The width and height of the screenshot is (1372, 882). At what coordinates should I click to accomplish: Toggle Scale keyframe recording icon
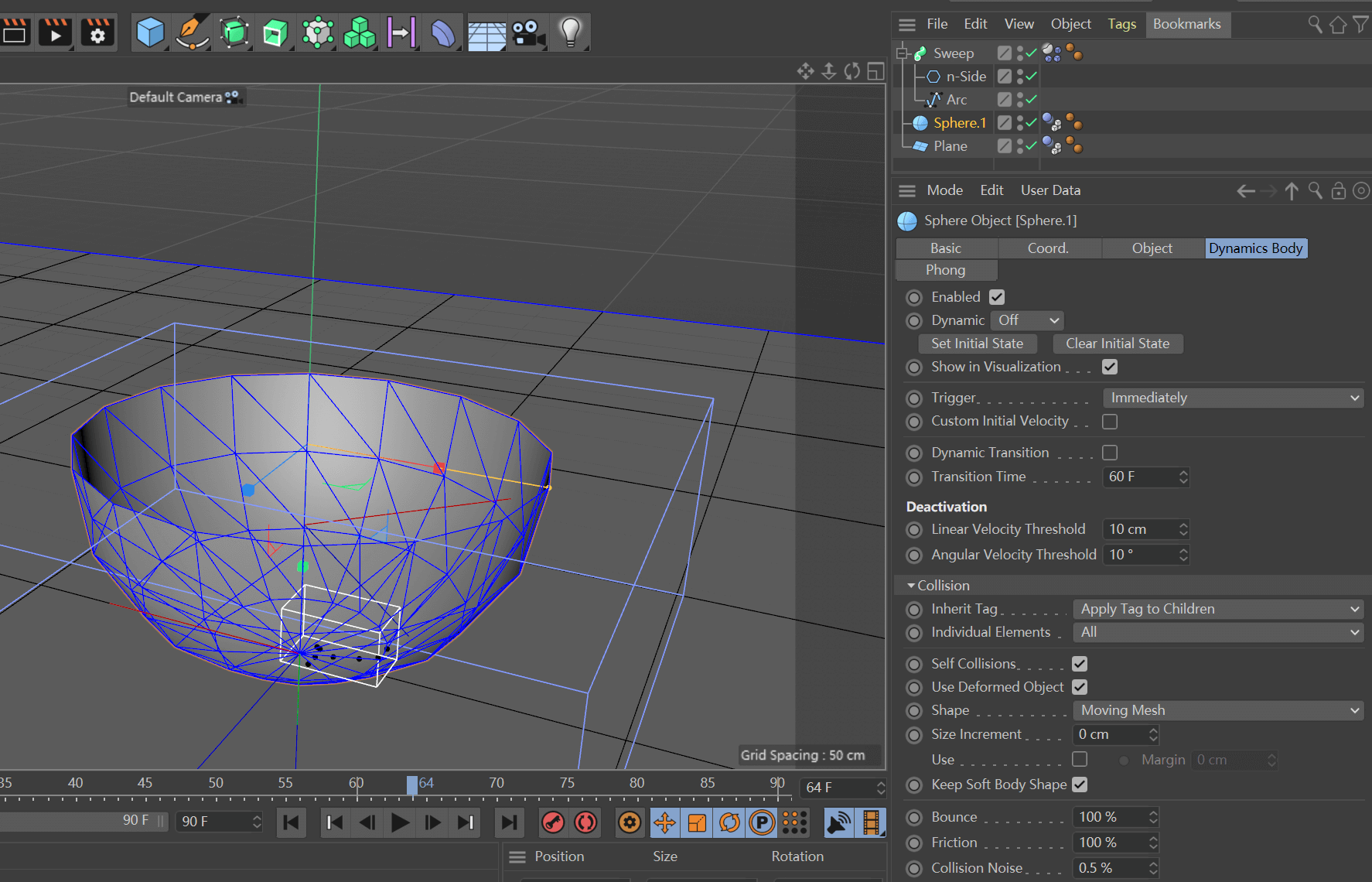[x=697, y=822]
